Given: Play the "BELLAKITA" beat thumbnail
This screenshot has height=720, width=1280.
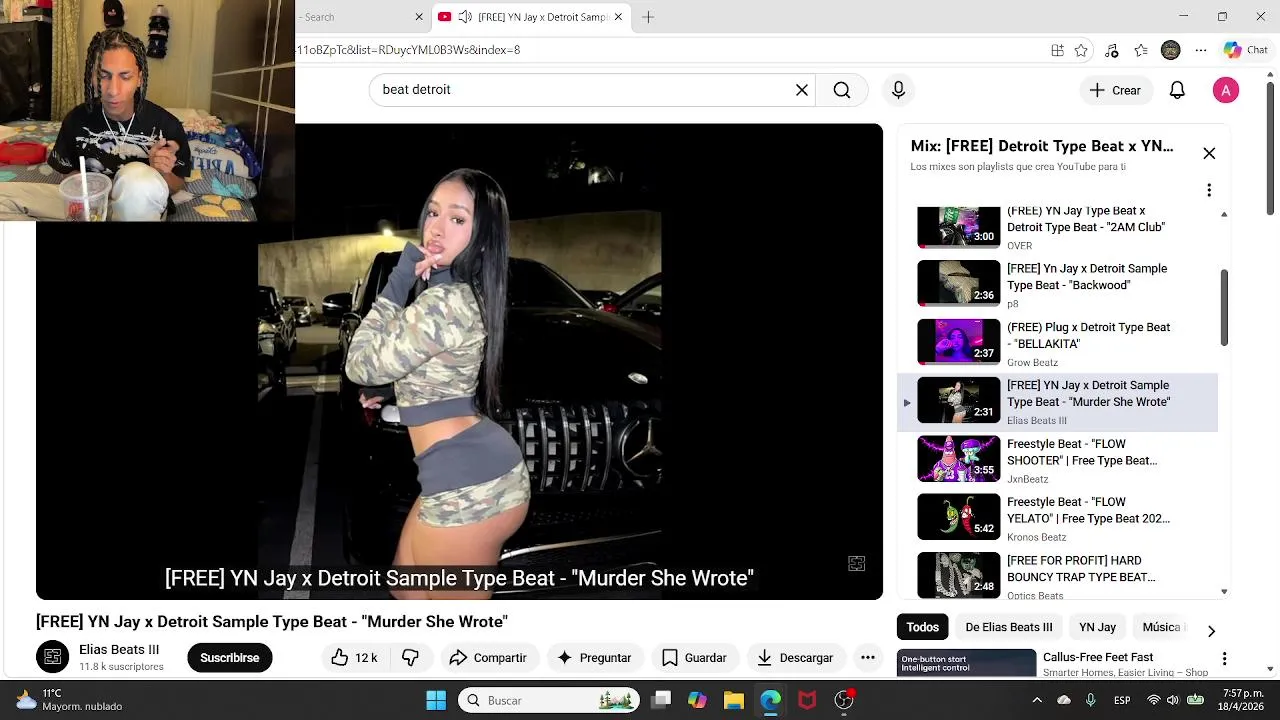Looking at the screenshot, I should (x=959, y=342).
